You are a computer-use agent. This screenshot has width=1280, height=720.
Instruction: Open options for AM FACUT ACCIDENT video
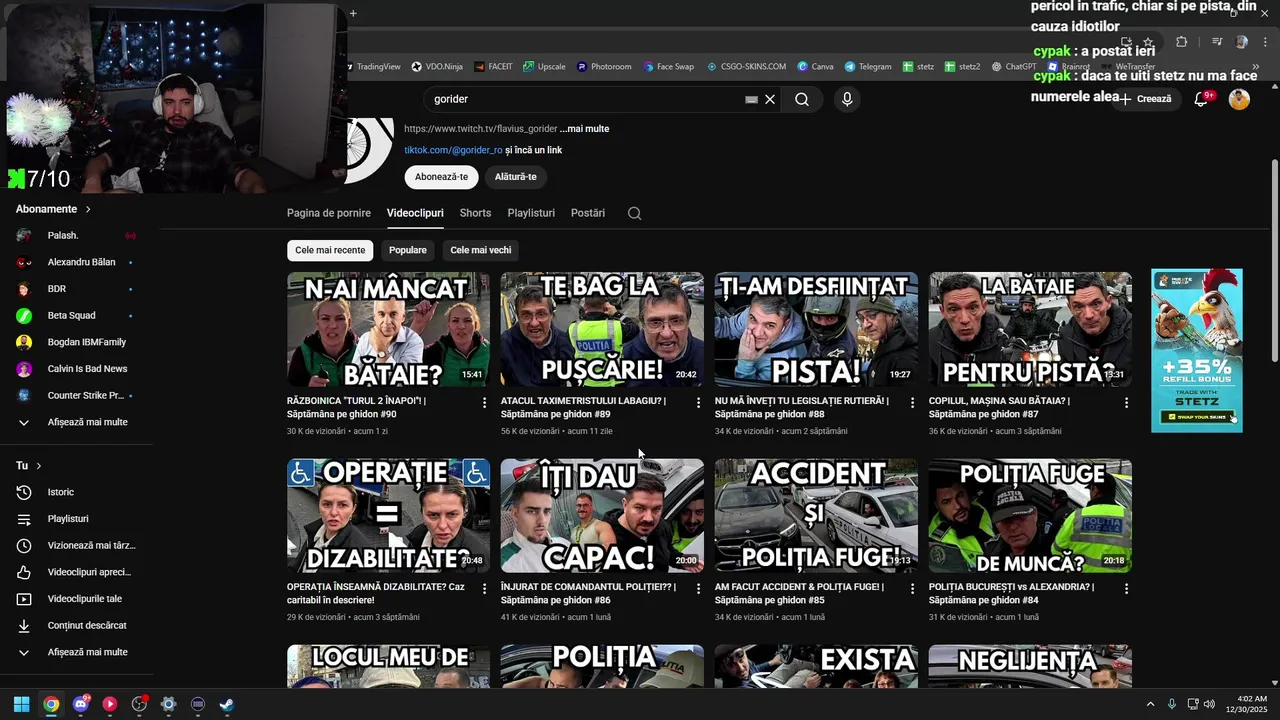coord(912,589)
